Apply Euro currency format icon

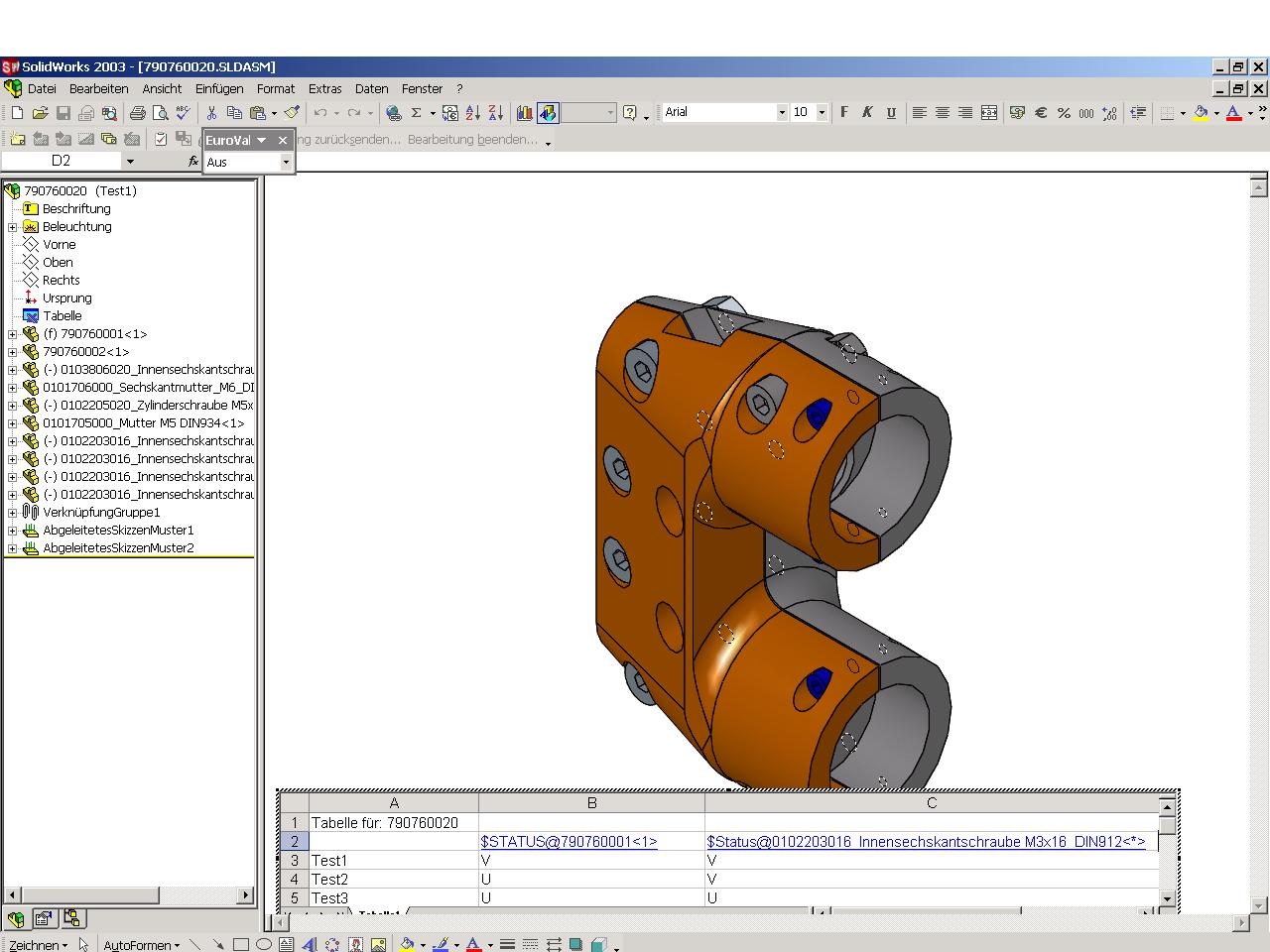1041,113
